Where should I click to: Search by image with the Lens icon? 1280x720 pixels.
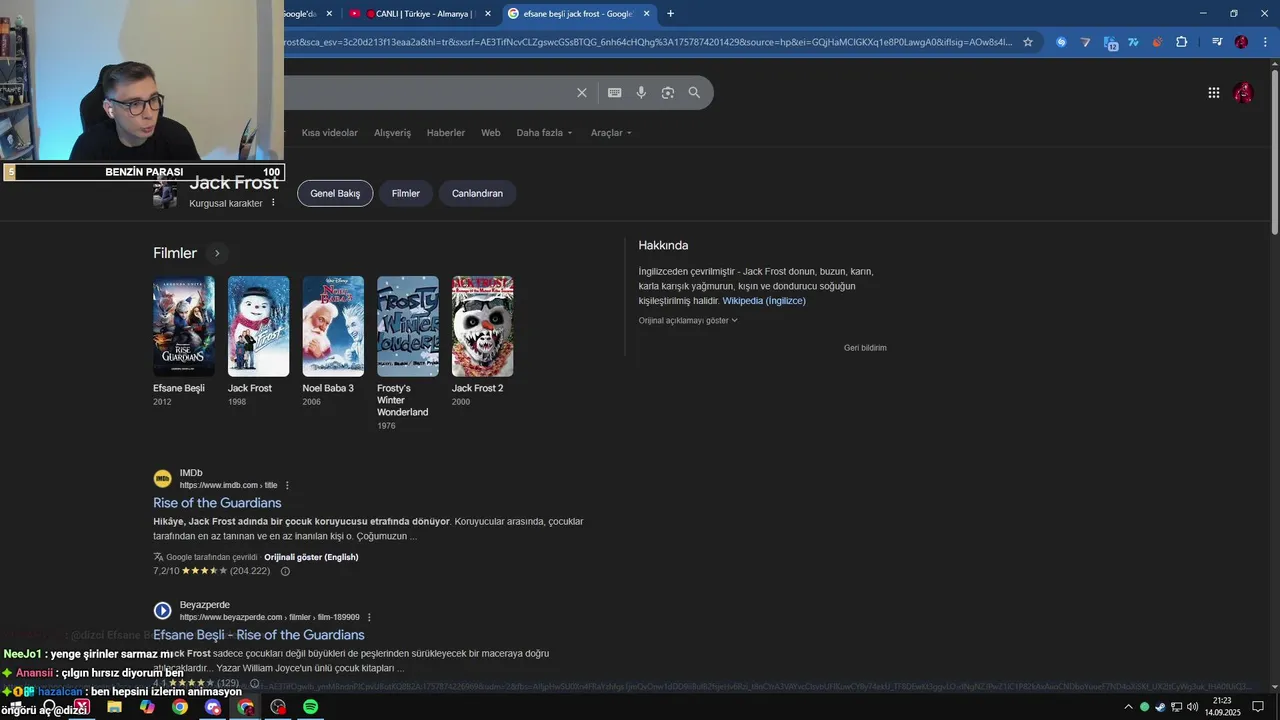668,93
